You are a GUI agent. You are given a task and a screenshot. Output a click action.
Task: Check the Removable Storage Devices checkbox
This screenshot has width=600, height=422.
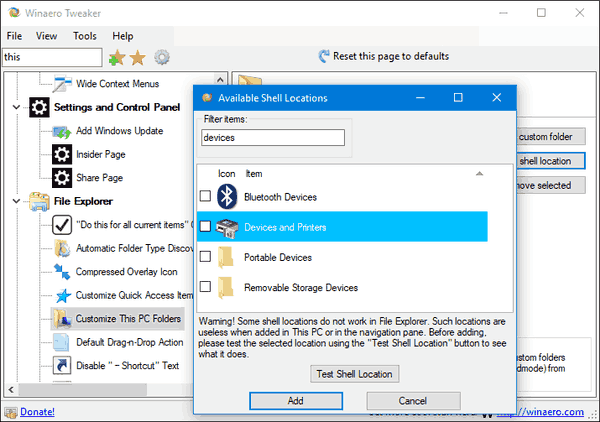point(205,286)
